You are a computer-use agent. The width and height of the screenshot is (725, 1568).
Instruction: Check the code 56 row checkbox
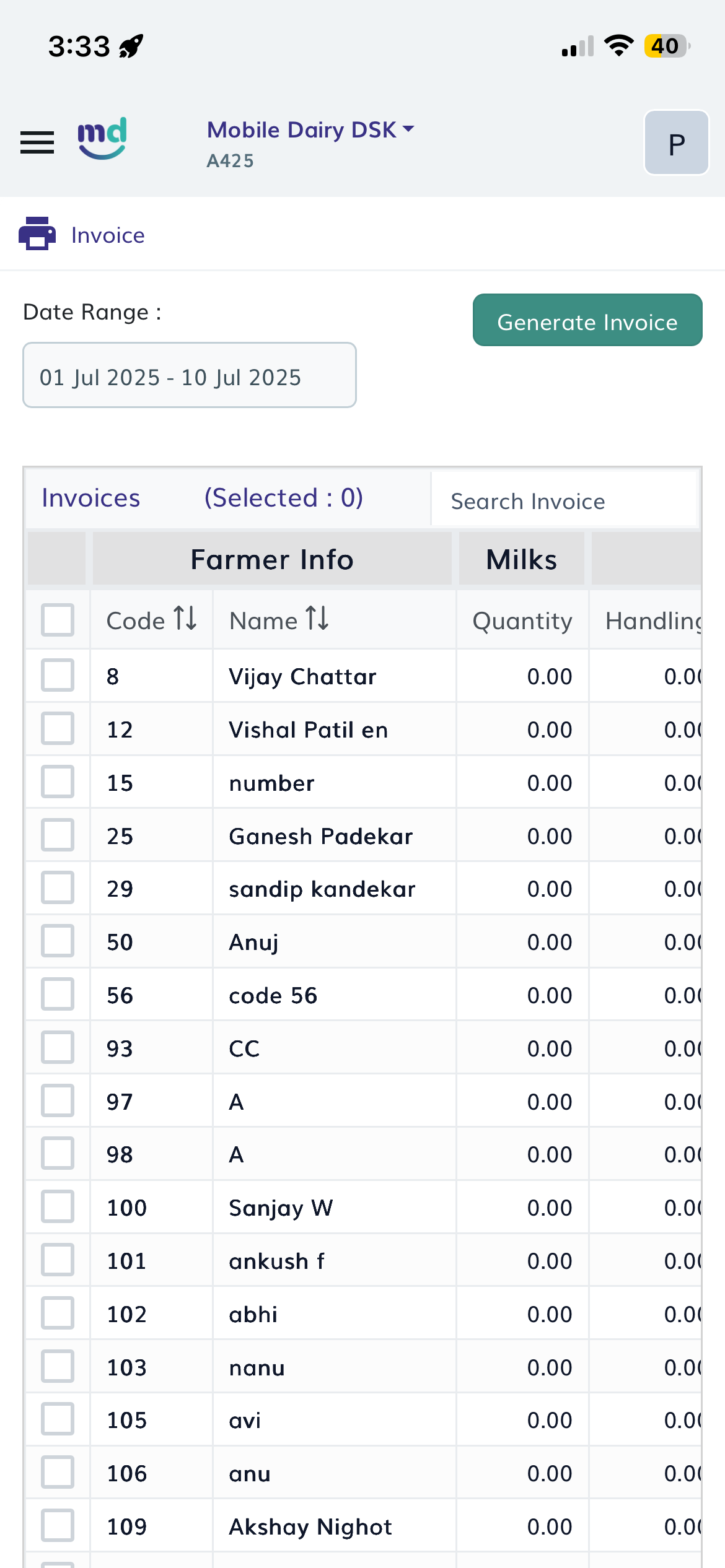tap(58, 994)
